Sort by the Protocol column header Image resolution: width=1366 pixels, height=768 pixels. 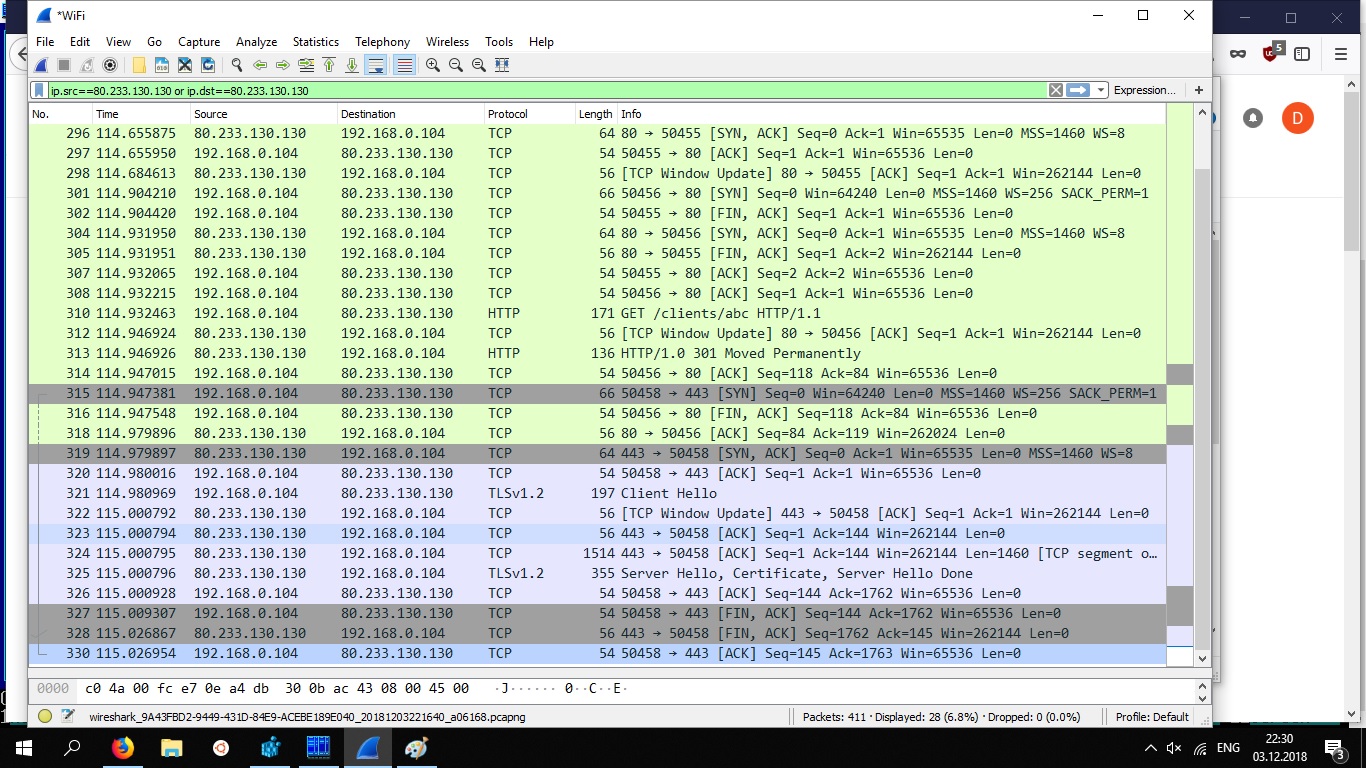point(528,114)
